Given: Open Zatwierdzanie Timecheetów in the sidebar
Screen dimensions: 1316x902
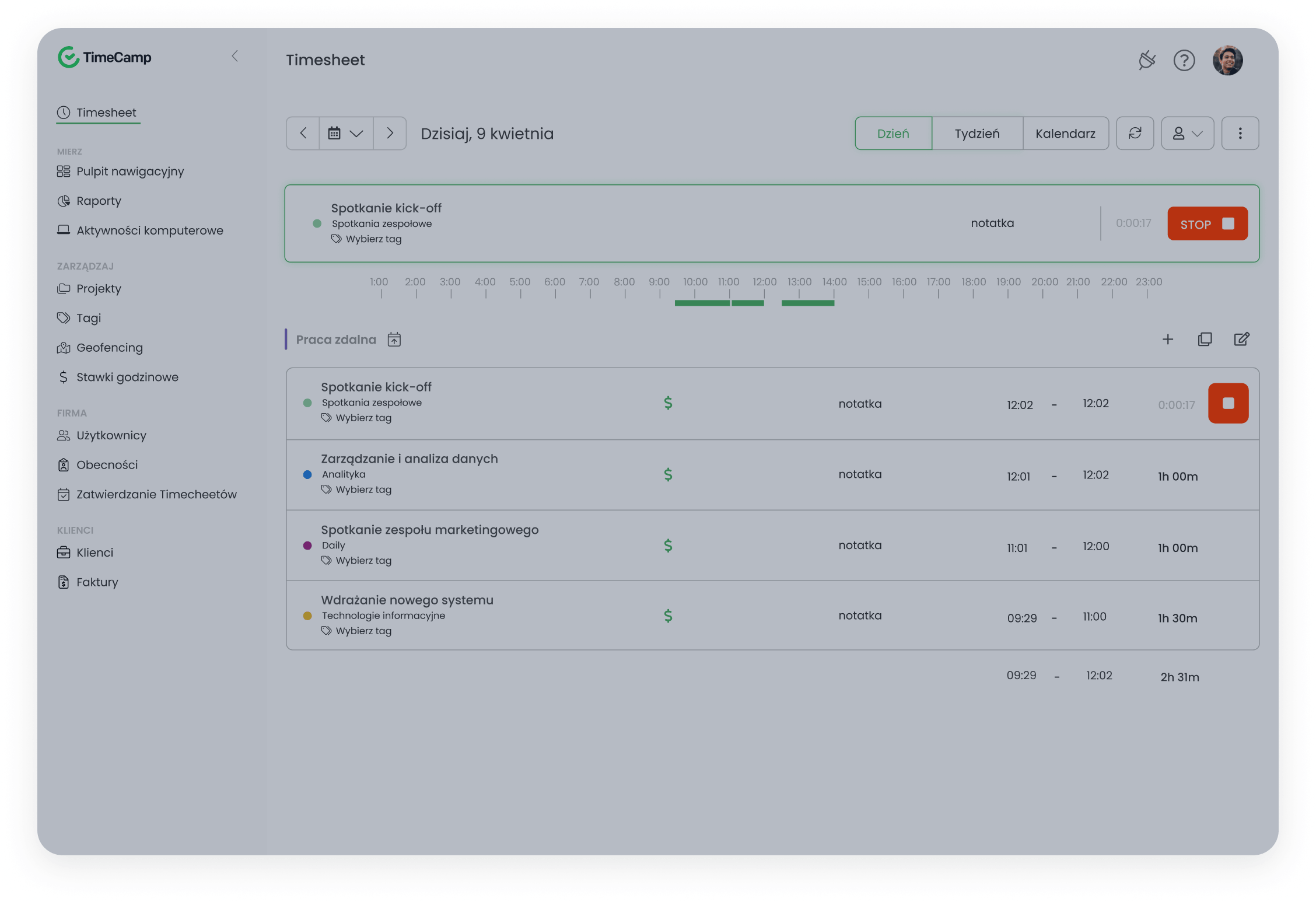Looking at the screenshot, I should click(147, 494).
